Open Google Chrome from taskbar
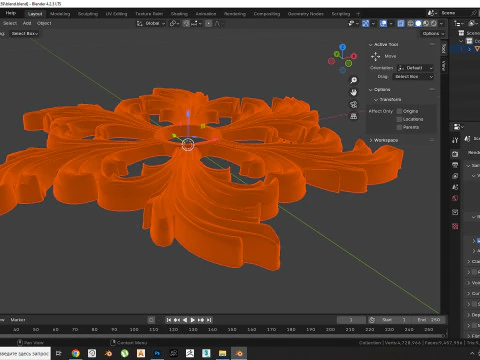480x360 pixels. coord(76,353)
